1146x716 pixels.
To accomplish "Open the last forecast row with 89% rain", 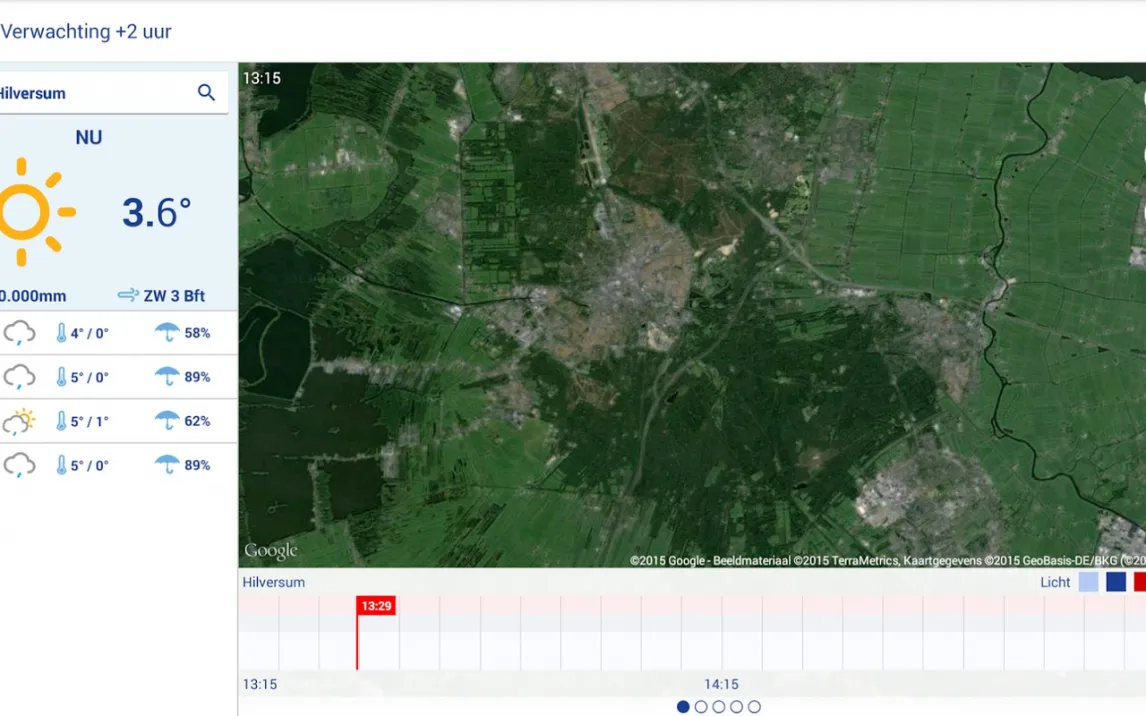I will click(118, 465).
